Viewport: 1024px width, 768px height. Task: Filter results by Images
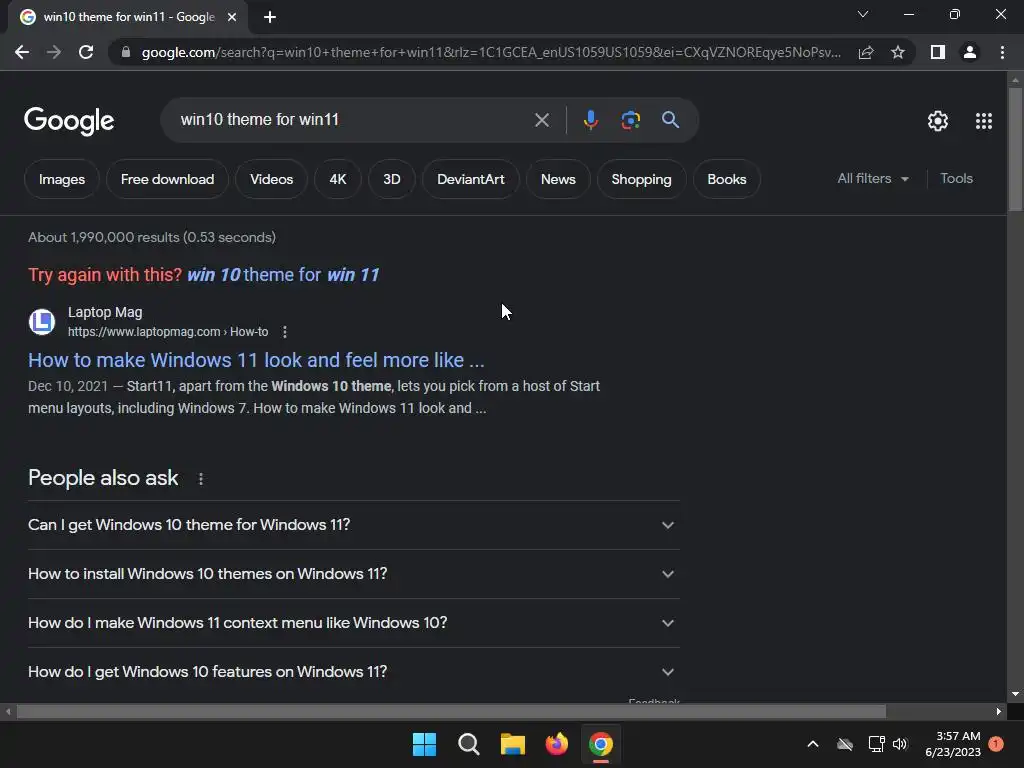[x=62, y=179]
